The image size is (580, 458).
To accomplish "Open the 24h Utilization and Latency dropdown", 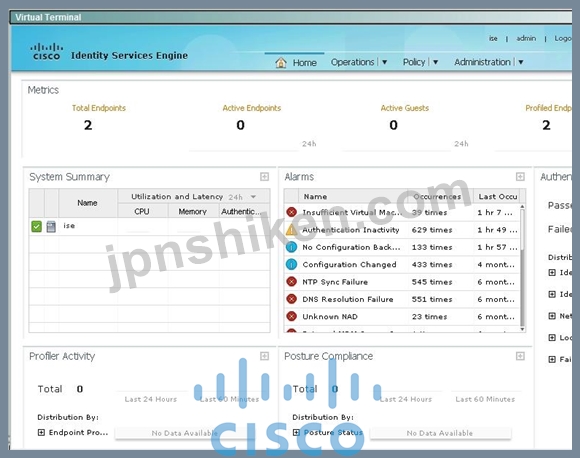I will tap(253, 197).
